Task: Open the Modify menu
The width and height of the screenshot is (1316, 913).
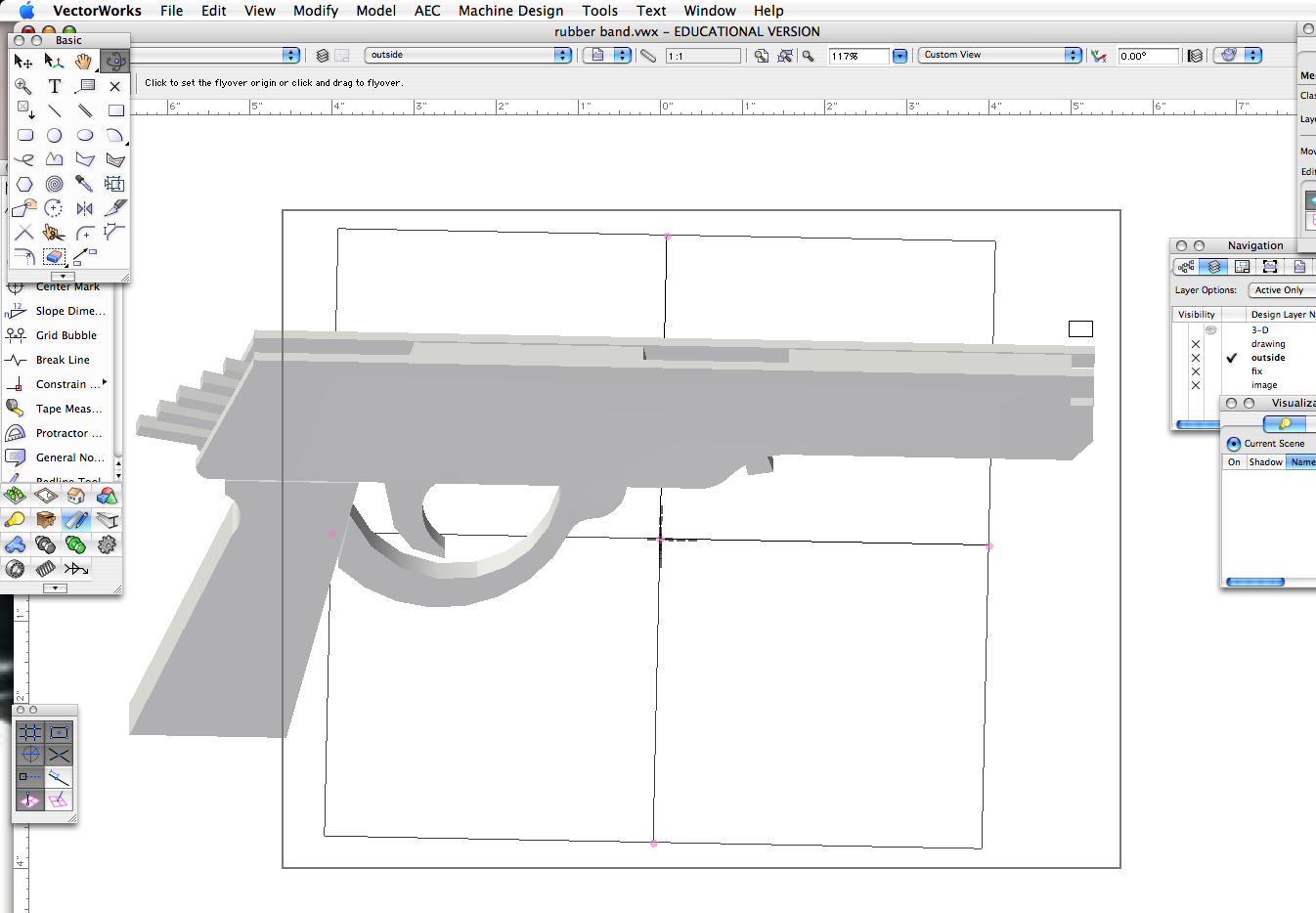Action: 316,11
